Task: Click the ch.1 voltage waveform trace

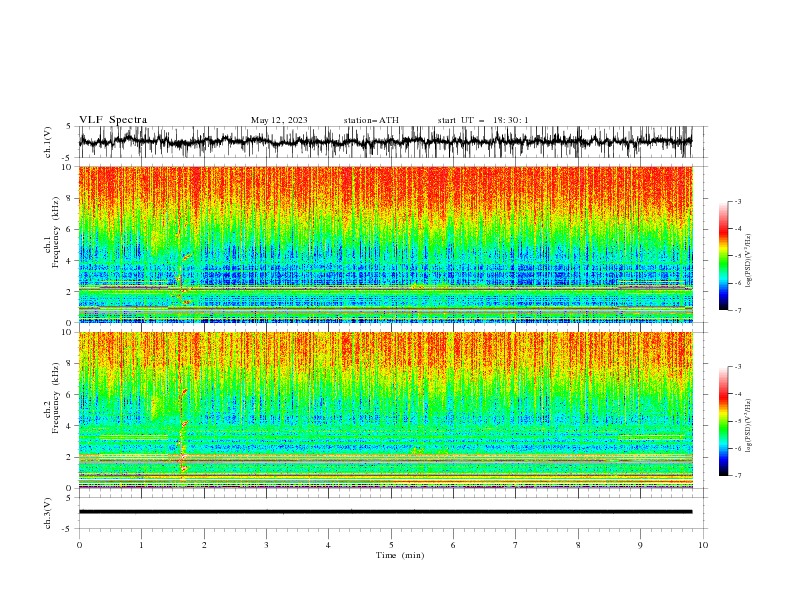Action: tap(385, 142)
